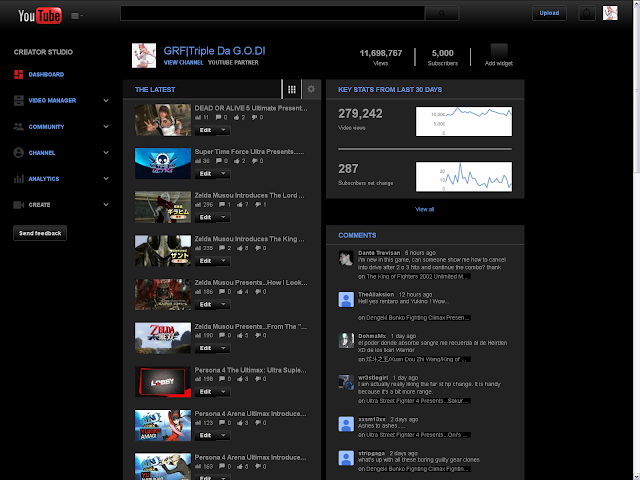Viewport: 640px width, 480px height.
Task: Expand the Video Manager section chevron
Action: 106,100
